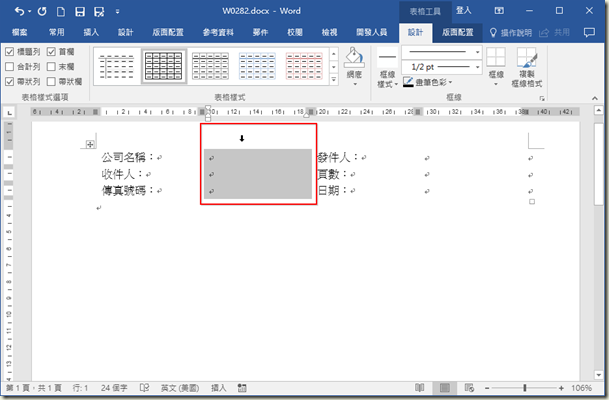This screenshot has width=609, height=400.
Task: Click 登入 to sign in
Action: (x=463, y=11)
